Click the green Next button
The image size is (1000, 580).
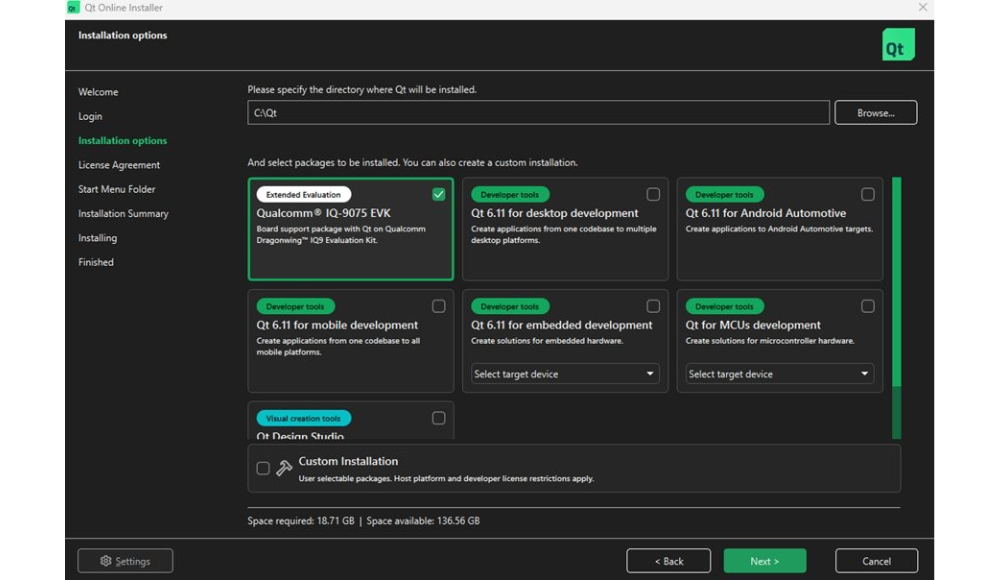(765, 561)
